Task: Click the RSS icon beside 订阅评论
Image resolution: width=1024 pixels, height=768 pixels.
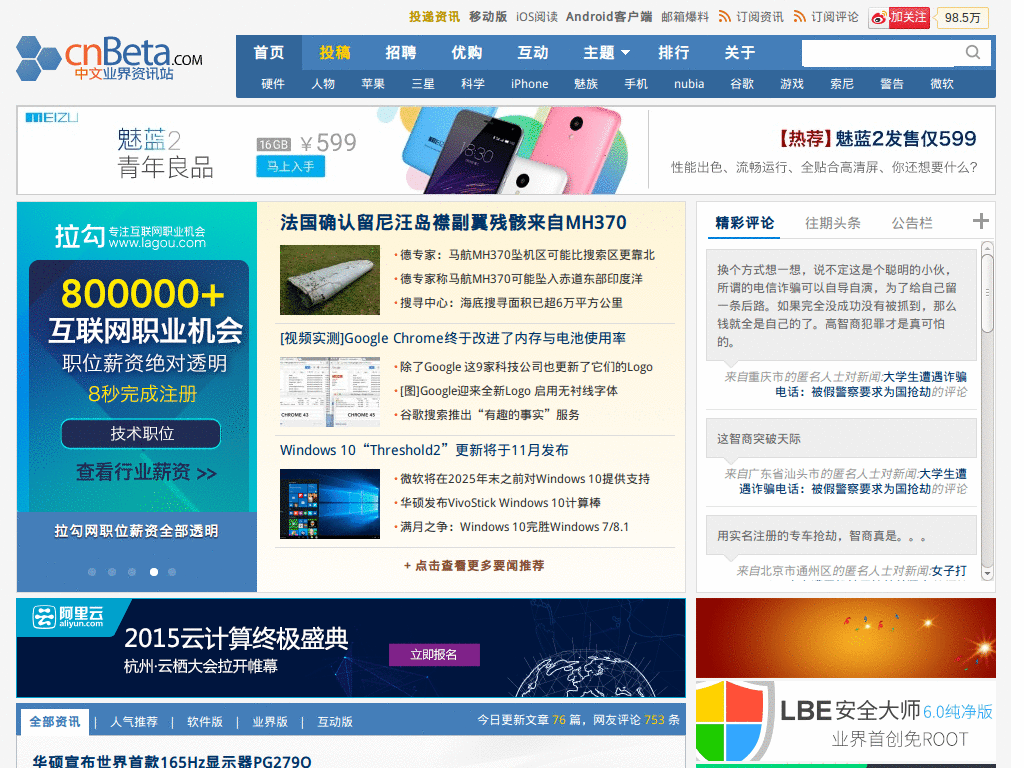Action: tap(799, 16)
